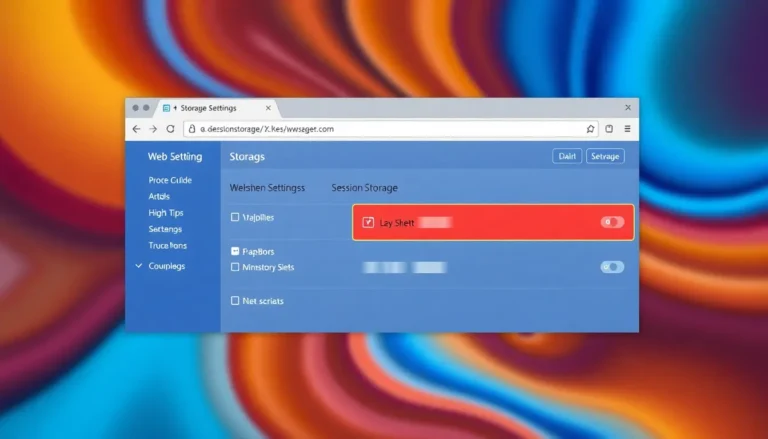The width and height of the screenshot is (768, 439).
Task: Click the Setrage button
Action: [605, 156]
